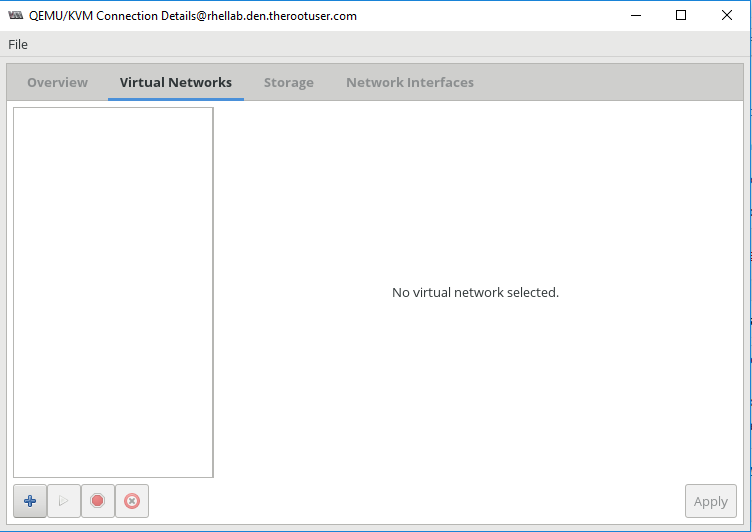Click the virt-manager title bar icon
The image size is (752, 532).
click(15, 15)
